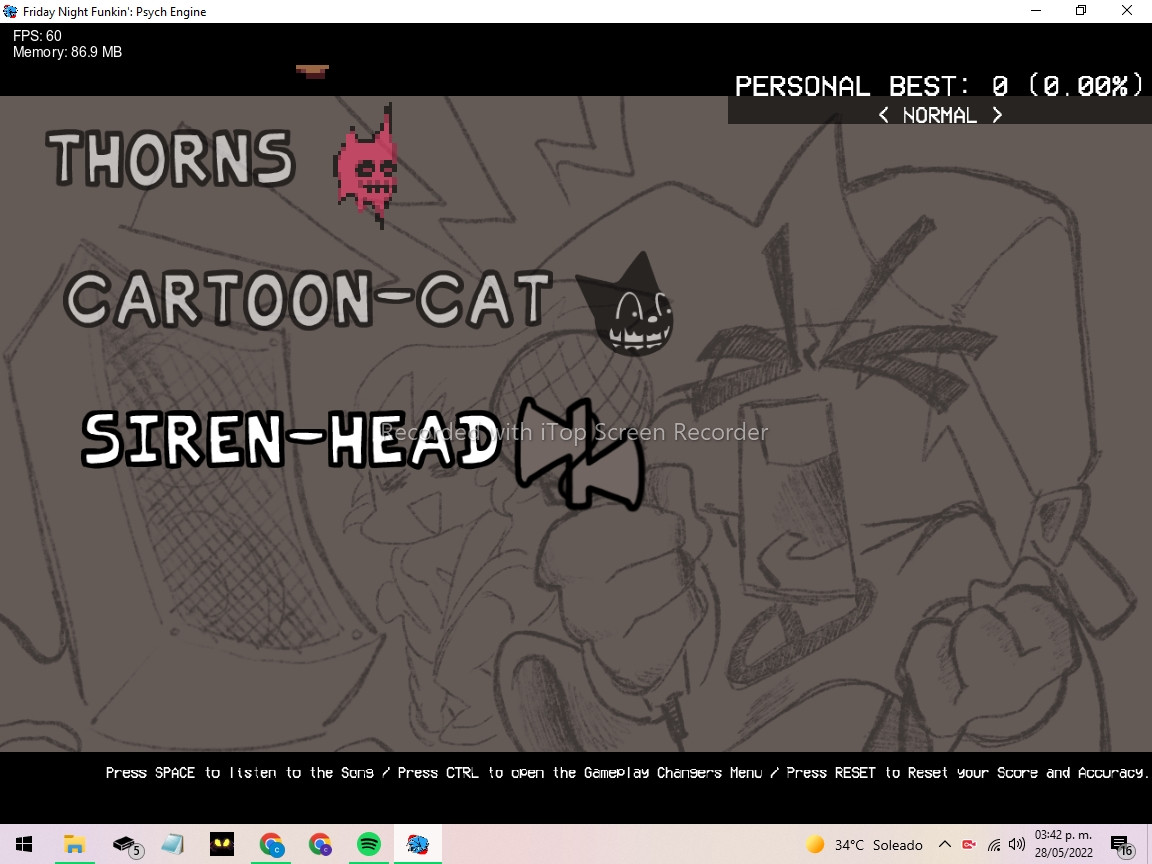This screenshot has width=1152, height=864.
Task: Open Notepad from the taskbar
Action: pos(172,843)
